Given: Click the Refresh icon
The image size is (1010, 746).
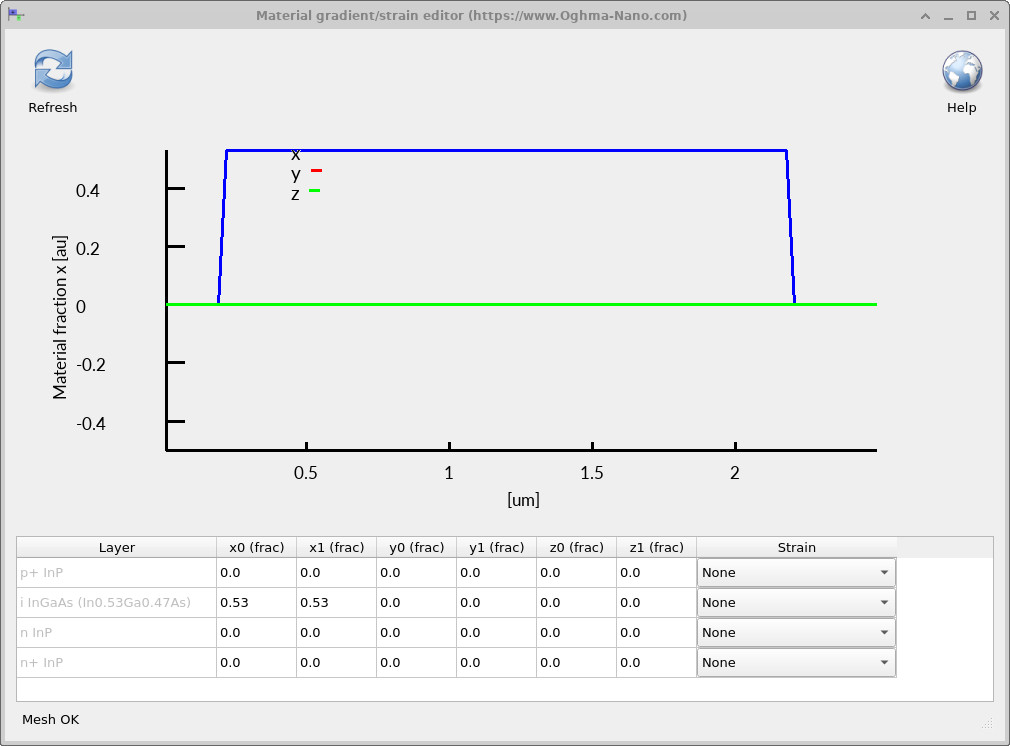Looking at the screenshot, I should tap(53, 70).
